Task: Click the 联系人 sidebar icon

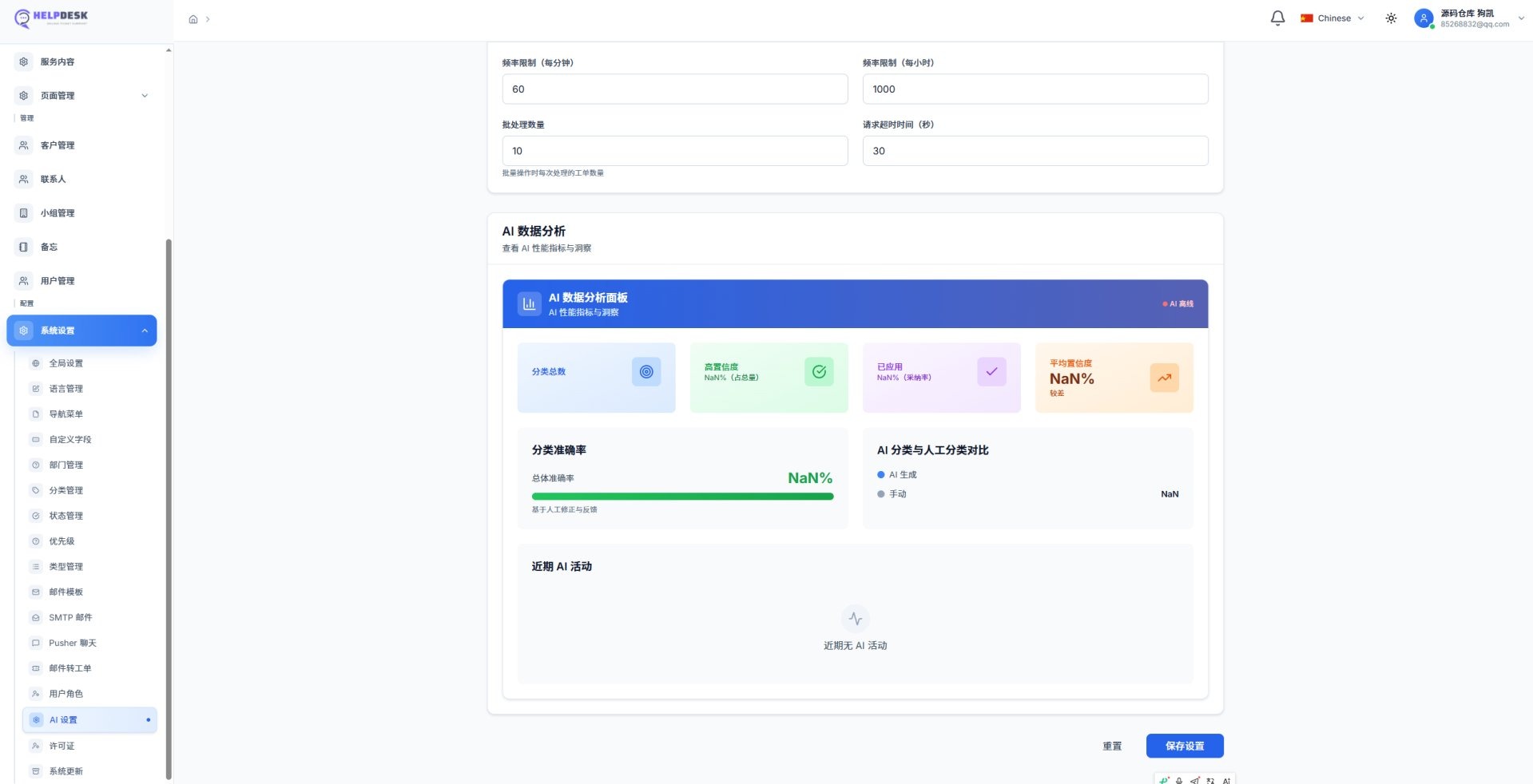Action: click(24, 179)
